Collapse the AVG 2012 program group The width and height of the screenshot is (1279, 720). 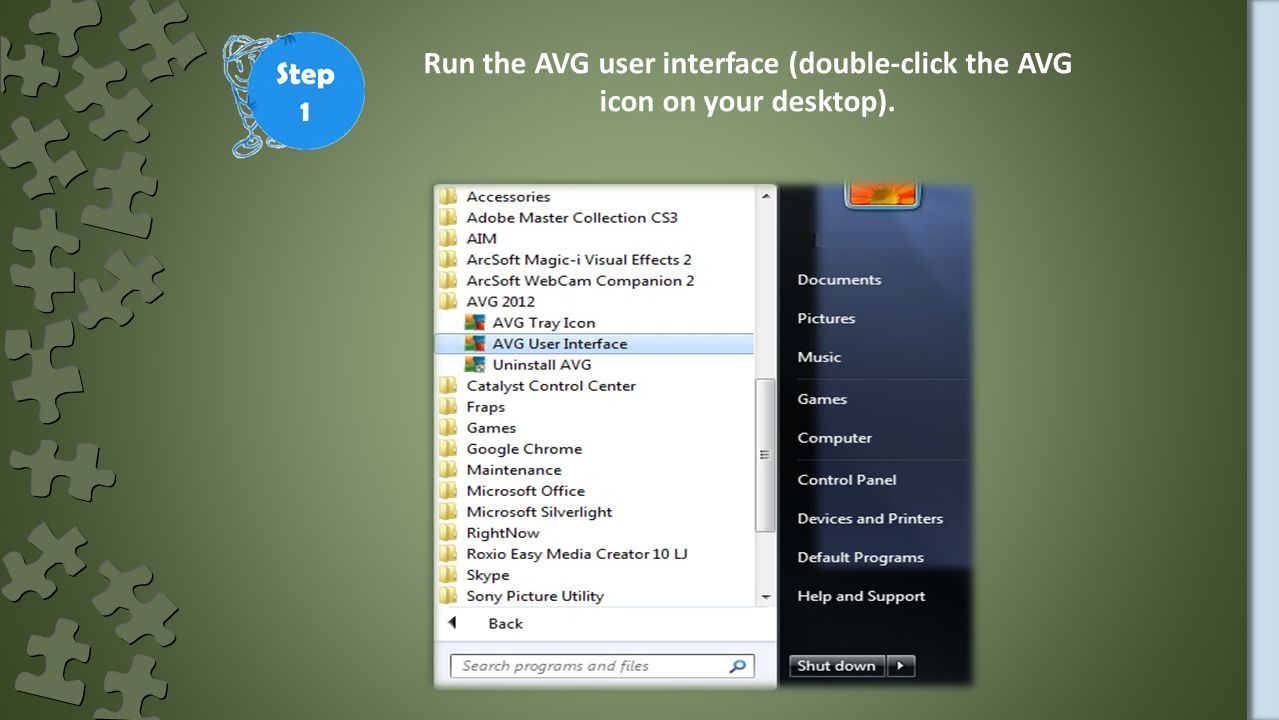point(501,302)
